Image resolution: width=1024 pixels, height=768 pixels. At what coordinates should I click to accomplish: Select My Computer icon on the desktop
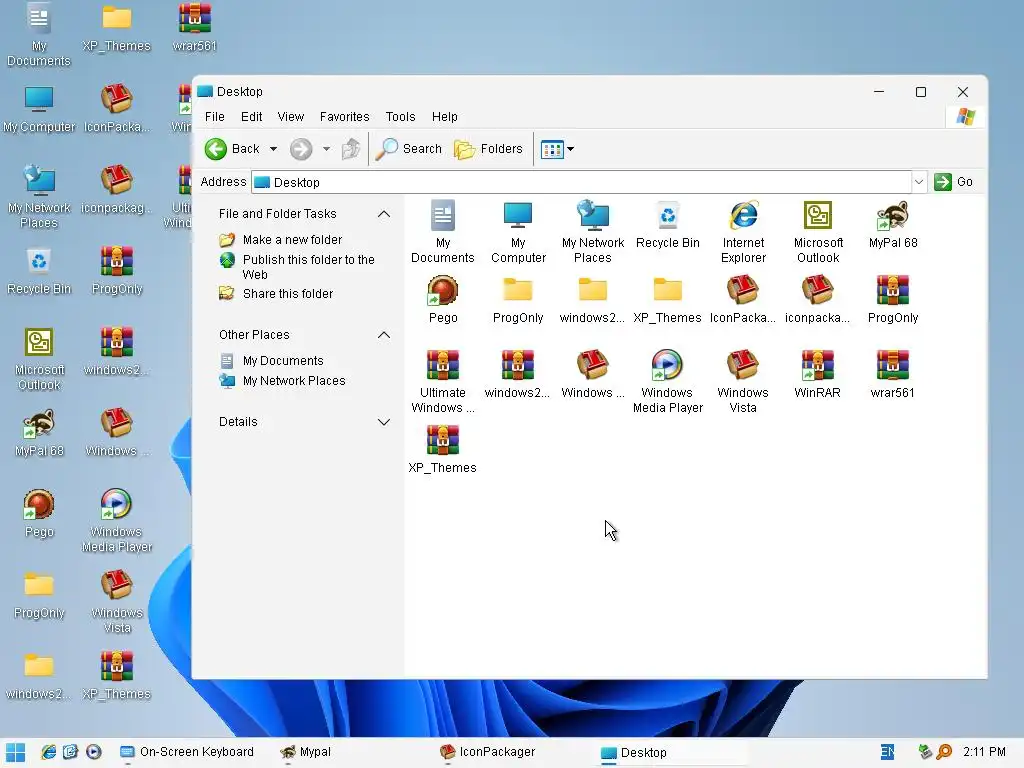click(x=39, y=109)
